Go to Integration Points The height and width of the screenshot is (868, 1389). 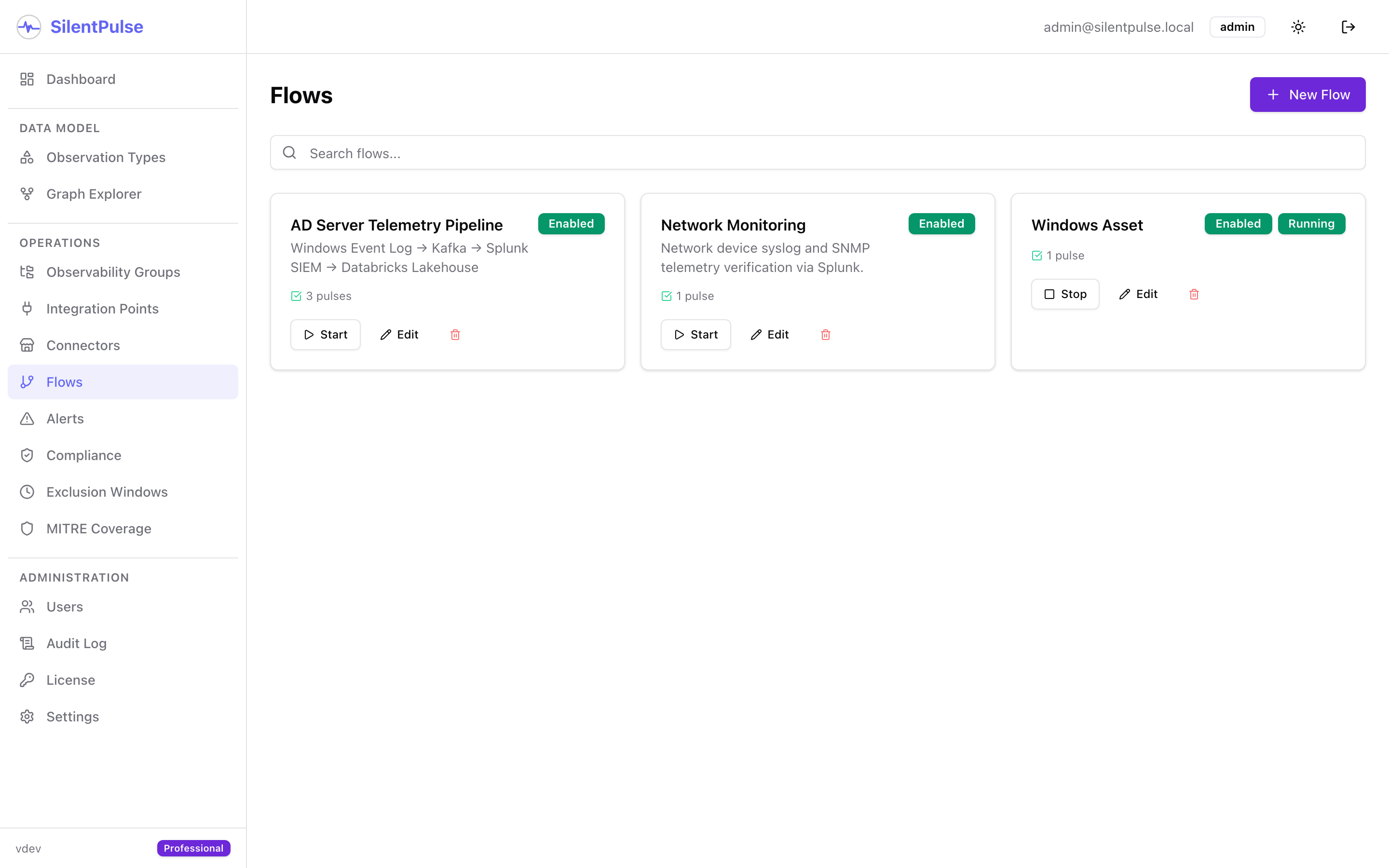click(x=123, y=309)
